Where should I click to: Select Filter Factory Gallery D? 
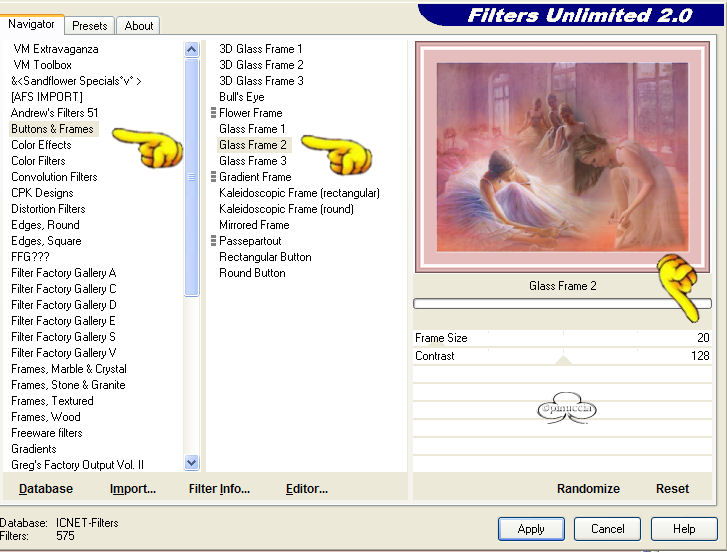pyautogui.click(x=64, y=305)
